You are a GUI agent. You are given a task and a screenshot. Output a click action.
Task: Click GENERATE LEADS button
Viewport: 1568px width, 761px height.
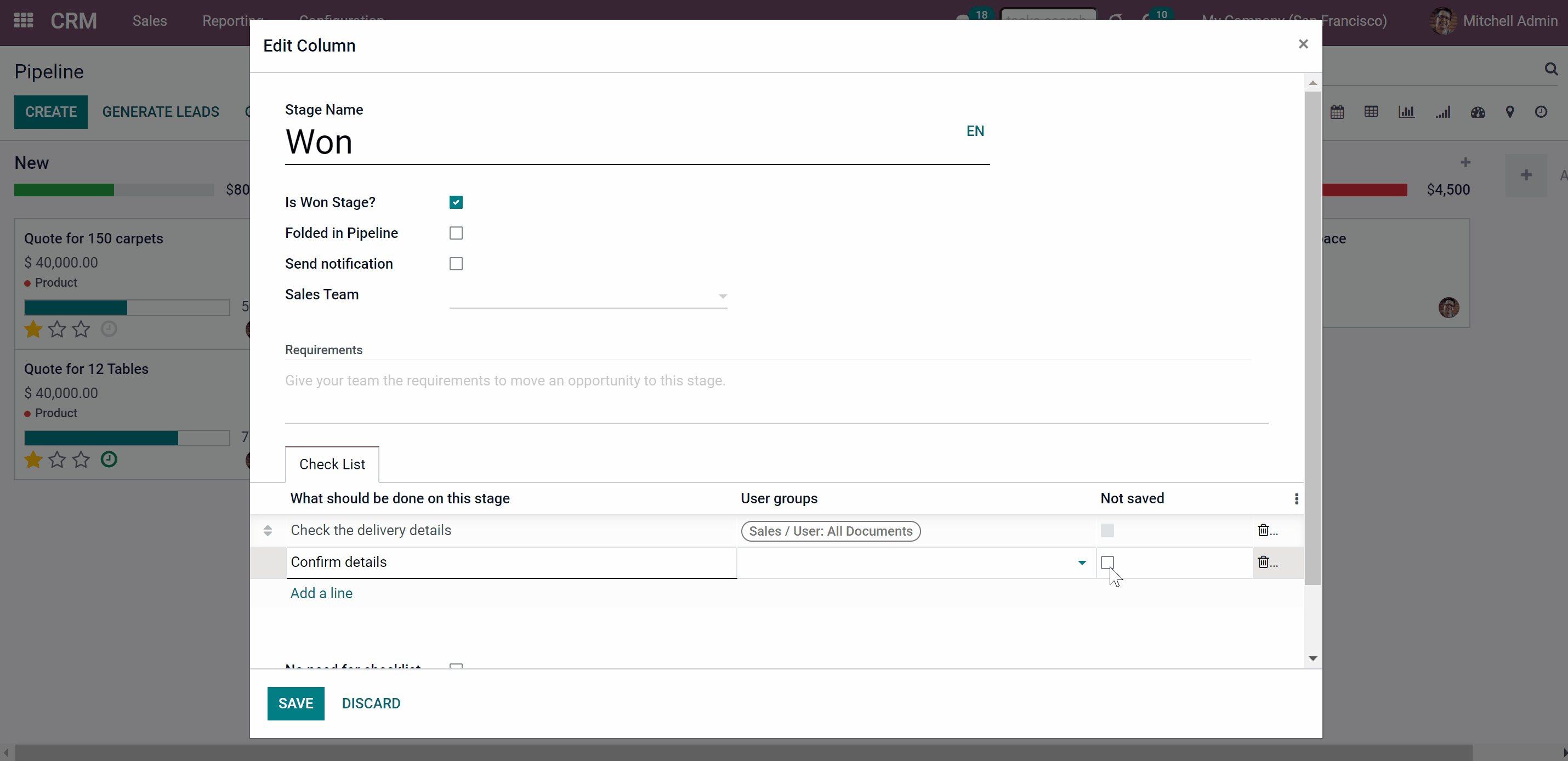(x=161, y=112)
